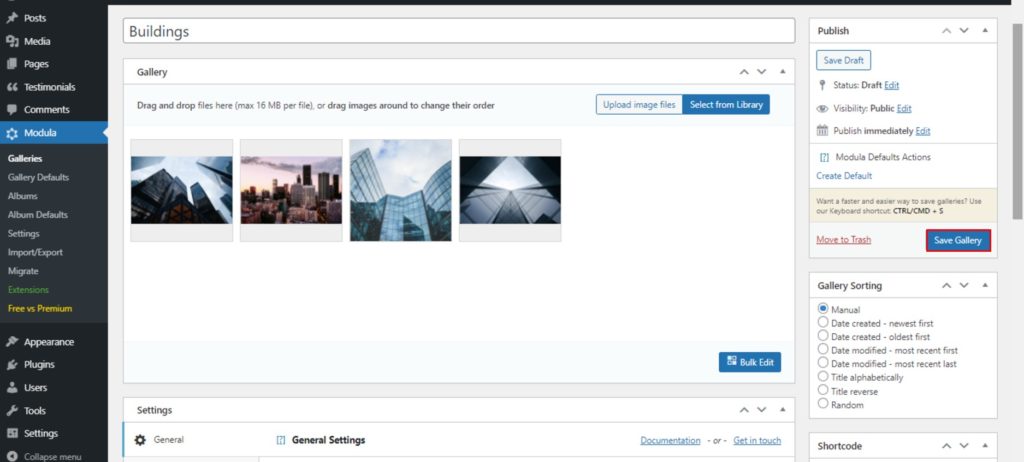This screenshot has height=462, width=1024.
Task: Open Comments via speech bubble icon
Action: 12,110
